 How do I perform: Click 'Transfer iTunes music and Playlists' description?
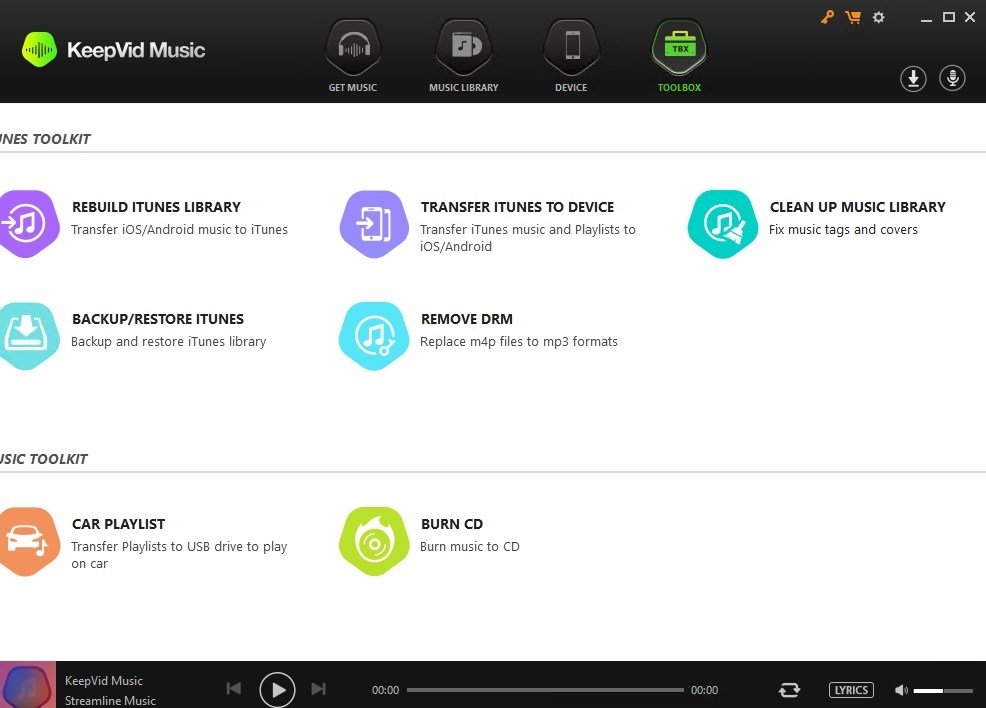pyautogui.click(x=528, y=238)
